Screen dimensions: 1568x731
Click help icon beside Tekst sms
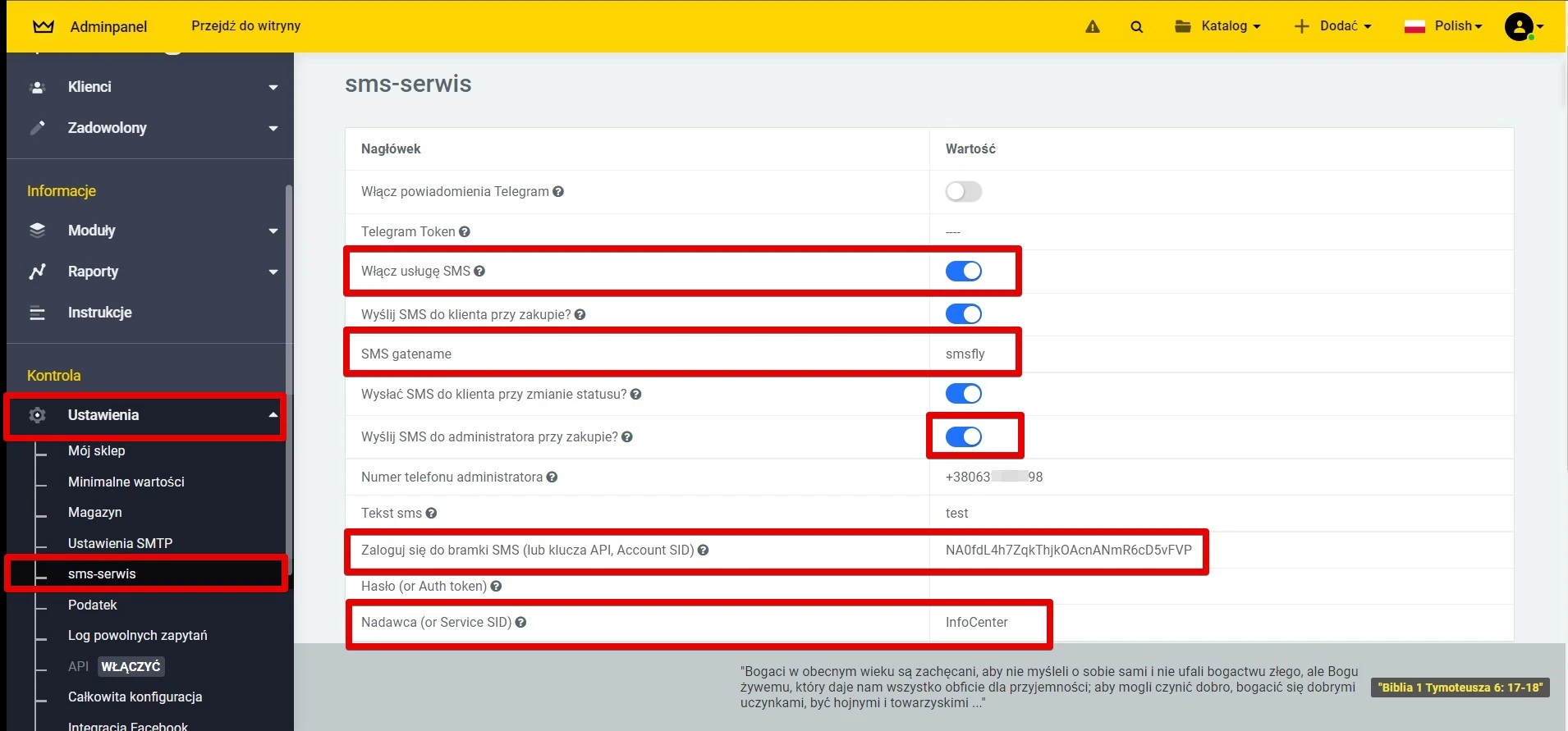pyautogui.click(x=431, y=514)
